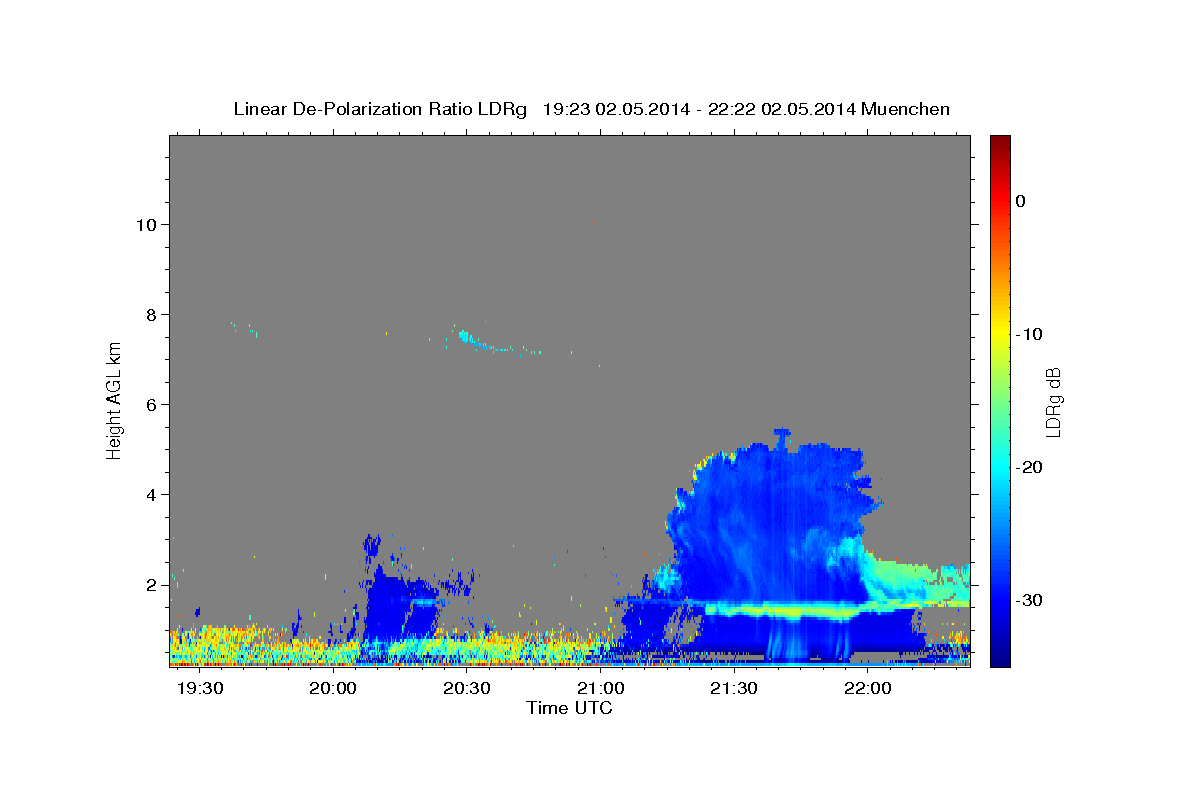Click the height tick label 6
Screen dimensions: 1200x800
coord(151,404)
